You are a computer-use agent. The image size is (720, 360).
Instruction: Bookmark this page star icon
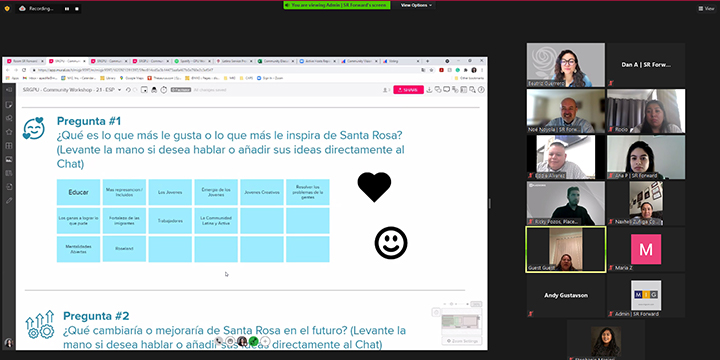coord(432,70)
